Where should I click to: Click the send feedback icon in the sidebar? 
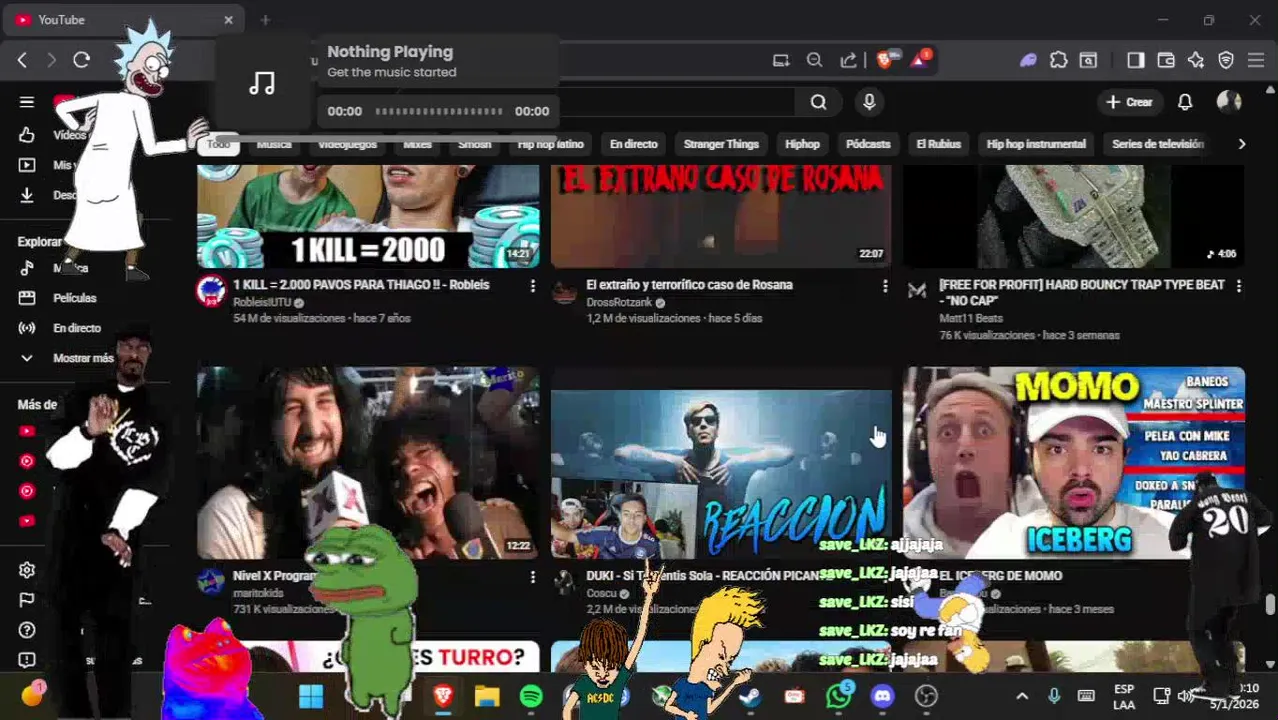pos(27,660)
